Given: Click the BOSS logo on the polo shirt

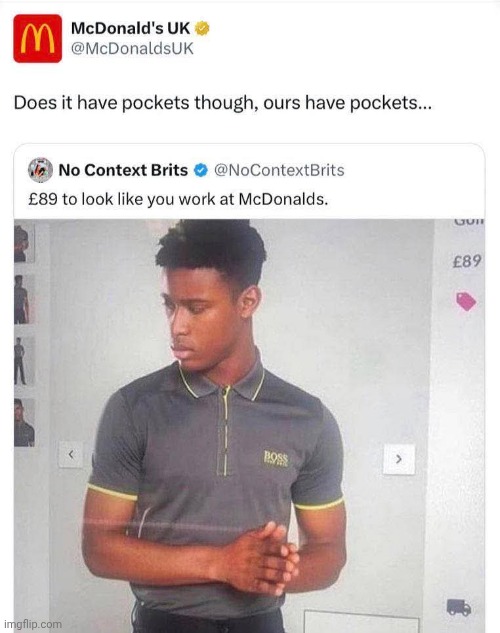Looking at the screenshot, I should tap(276, 459).
